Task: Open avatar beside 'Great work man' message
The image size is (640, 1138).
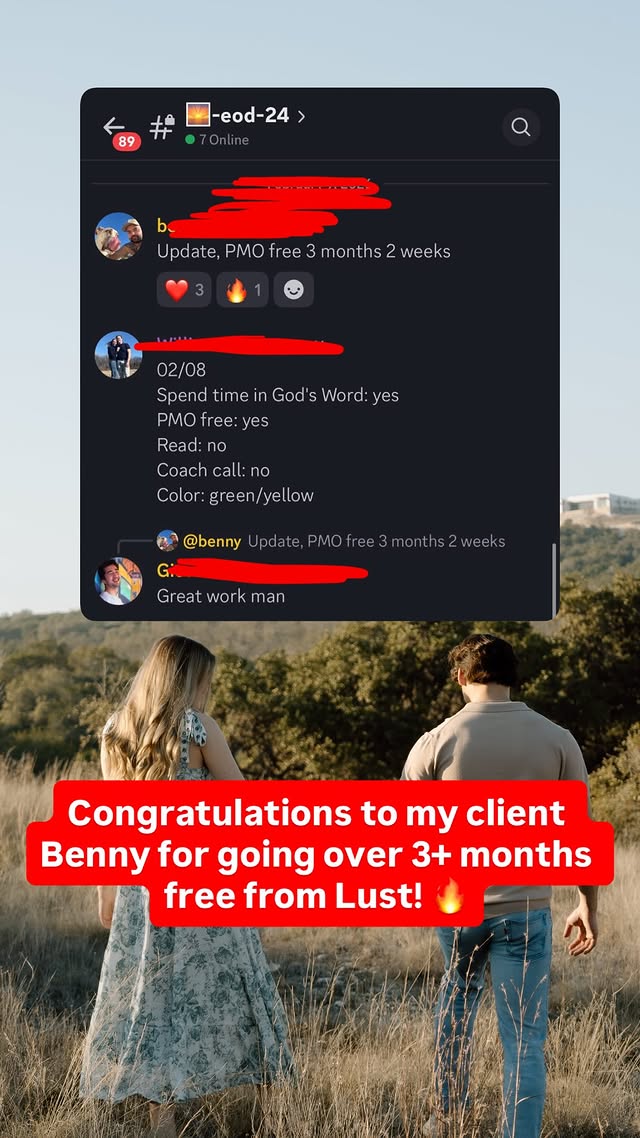Action: tap(118, 581)
